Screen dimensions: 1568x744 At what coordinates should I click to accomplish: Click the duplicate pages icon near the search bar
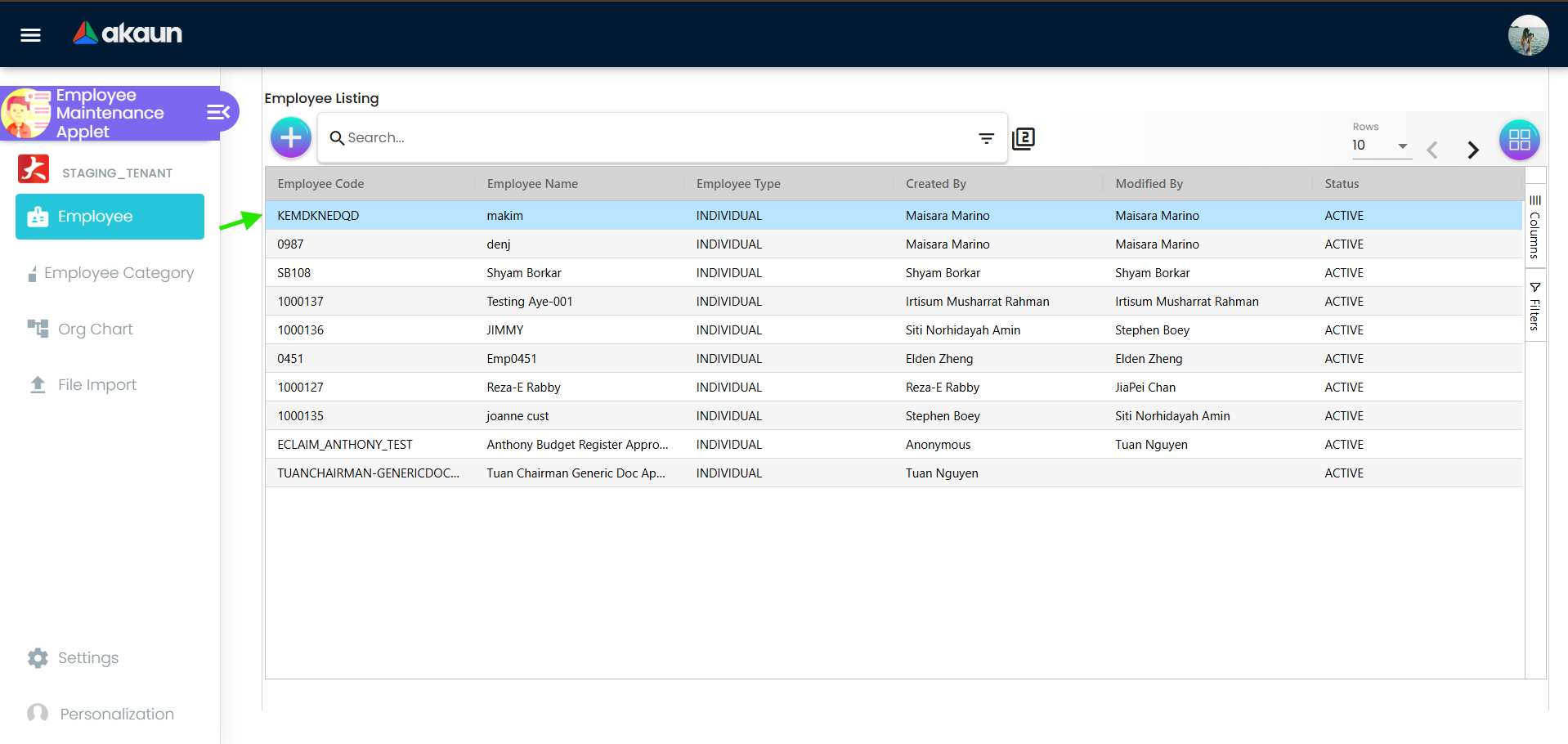[1024, 138]
